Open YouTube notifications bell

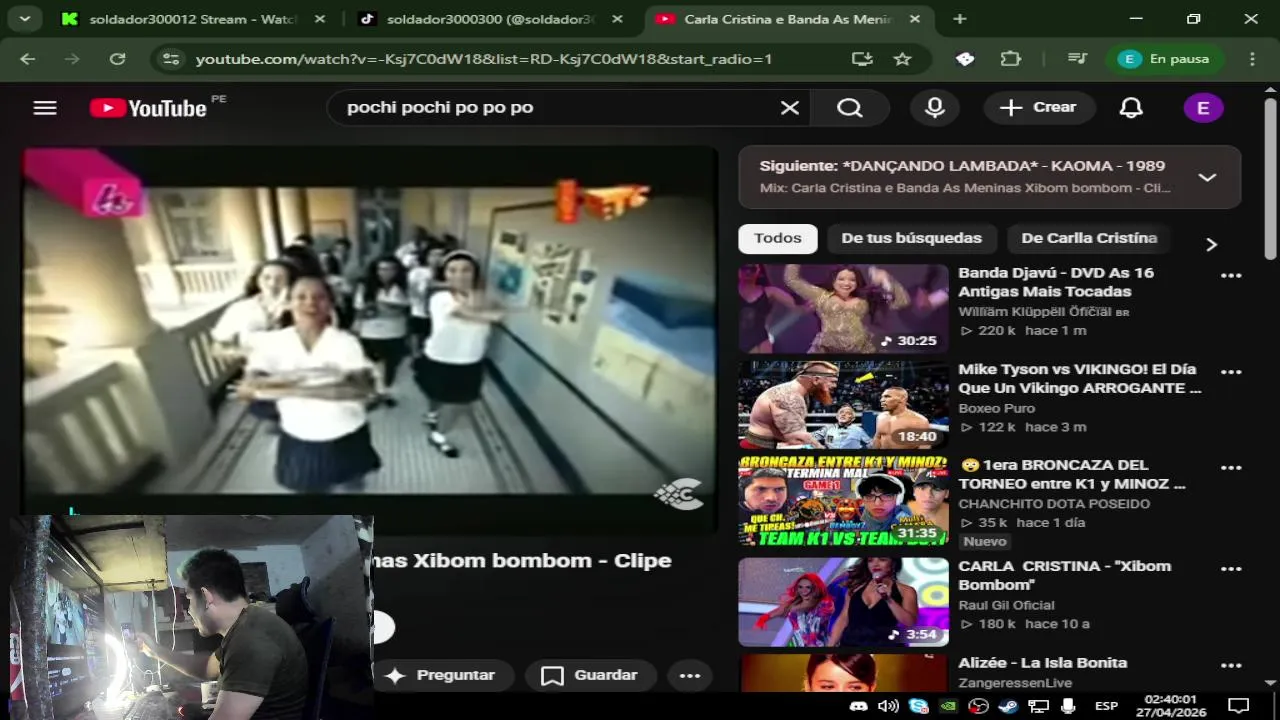coord(1131,108)
